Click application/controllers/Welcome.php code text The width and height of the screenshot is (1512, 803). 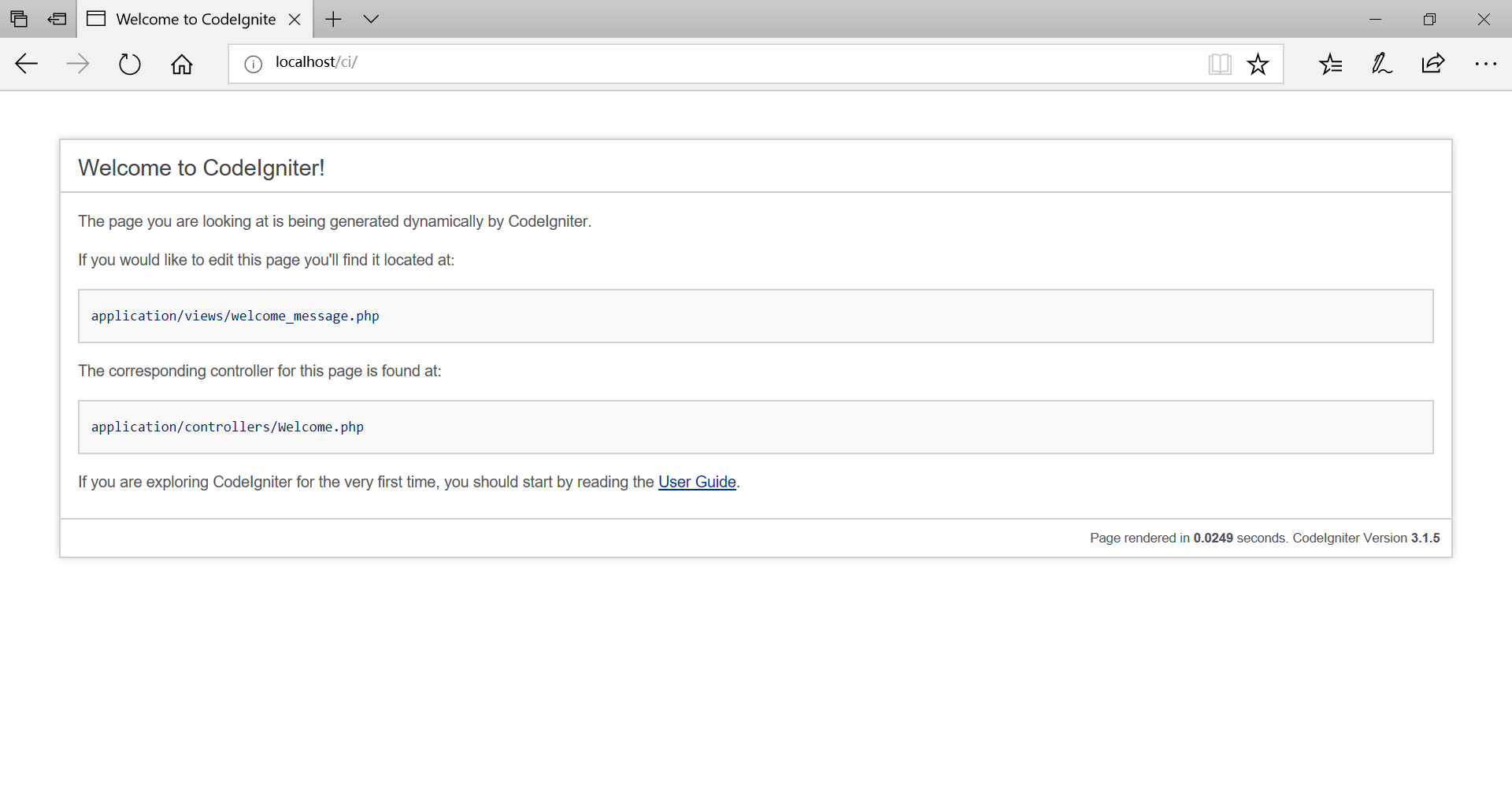click(227, 427)
